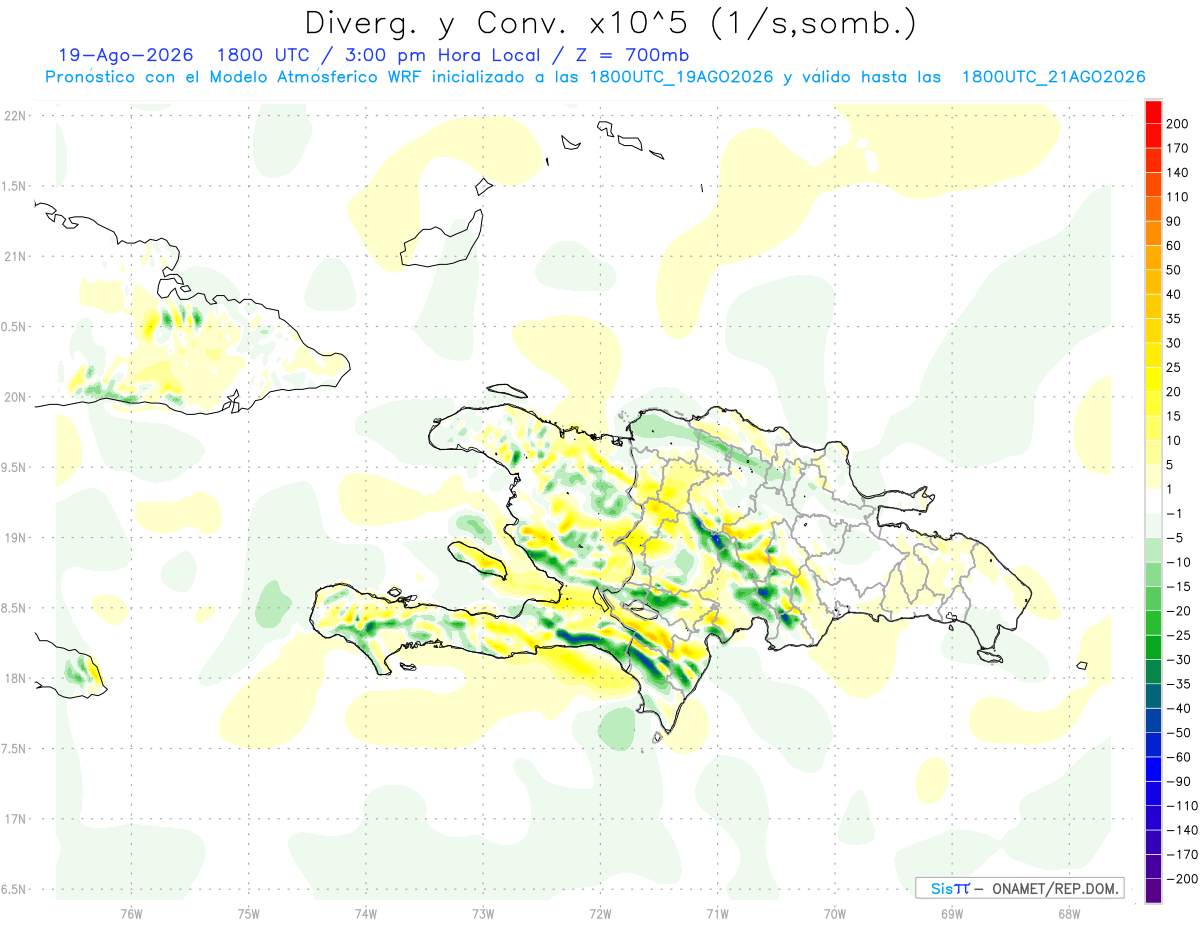1200x927 pixels.
Task: Click the colorbar label '-200'
Action: [x=1180, y=879]
